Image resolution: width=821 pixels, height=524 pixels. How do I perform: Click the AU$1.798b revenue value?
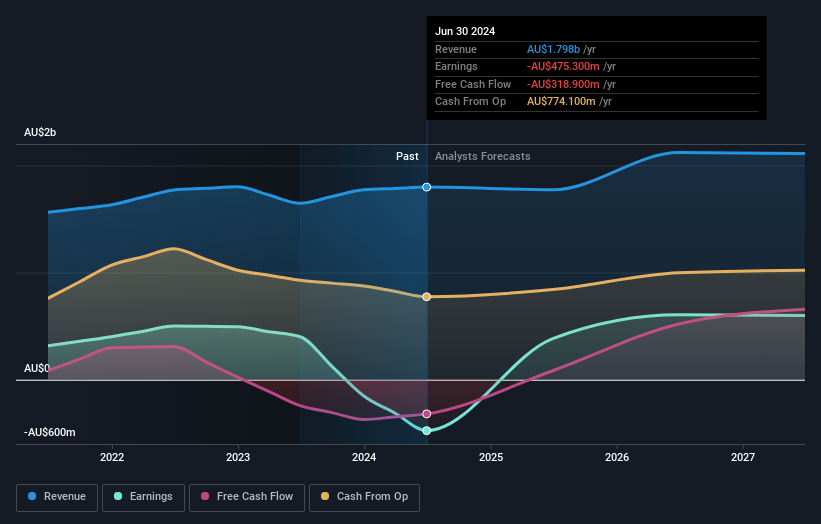(x=553, y=49)
